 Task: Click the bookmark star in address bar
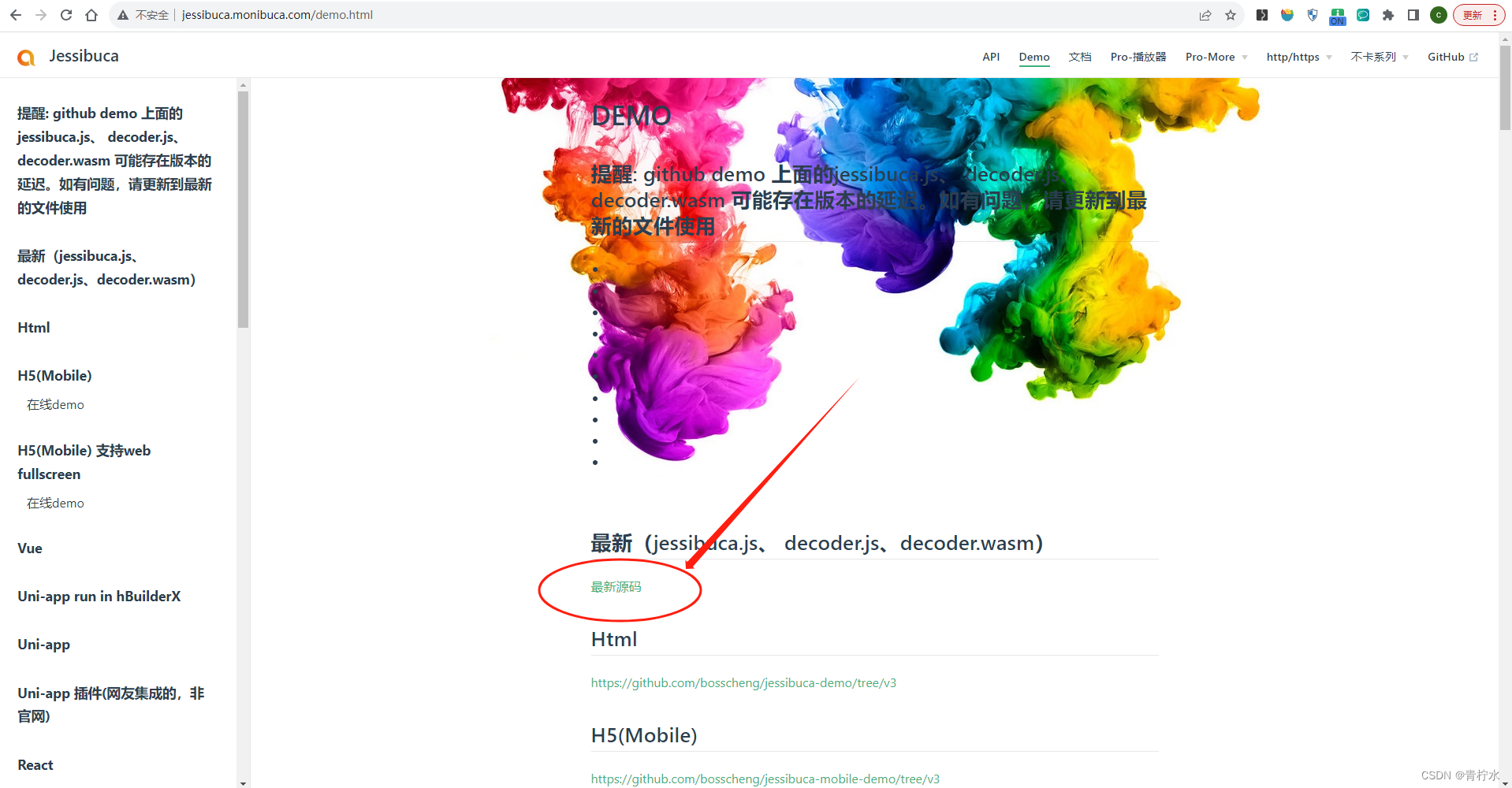coord(1231,14)
